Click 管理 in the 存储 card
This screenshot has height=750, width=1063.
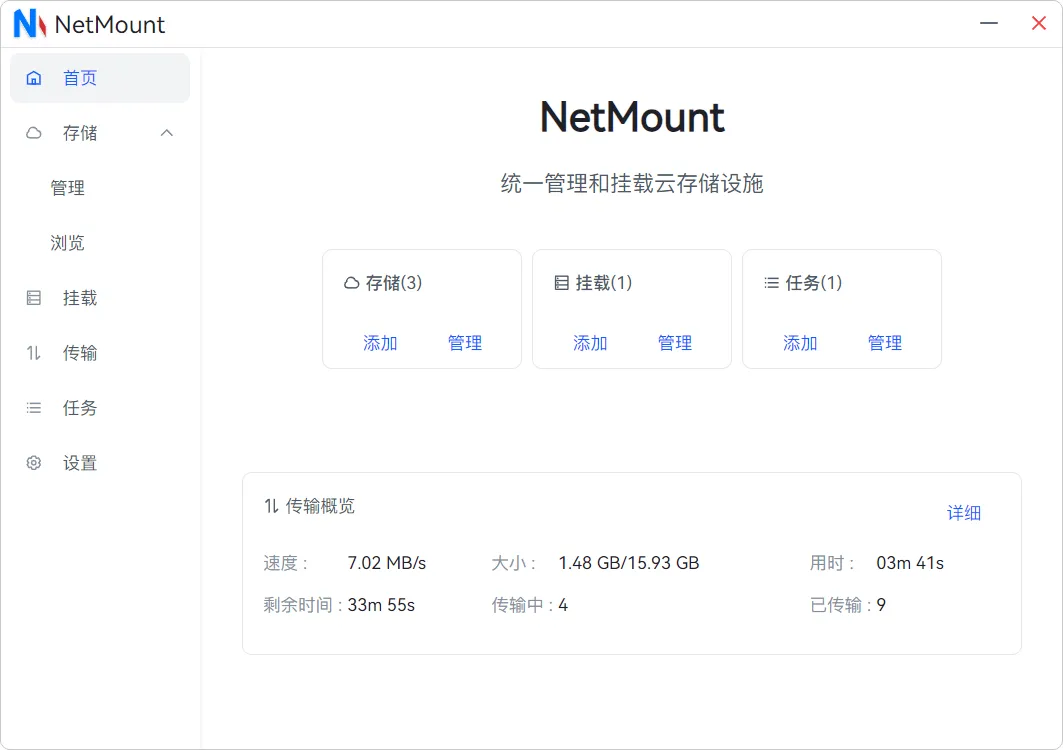tap(465, 343)
